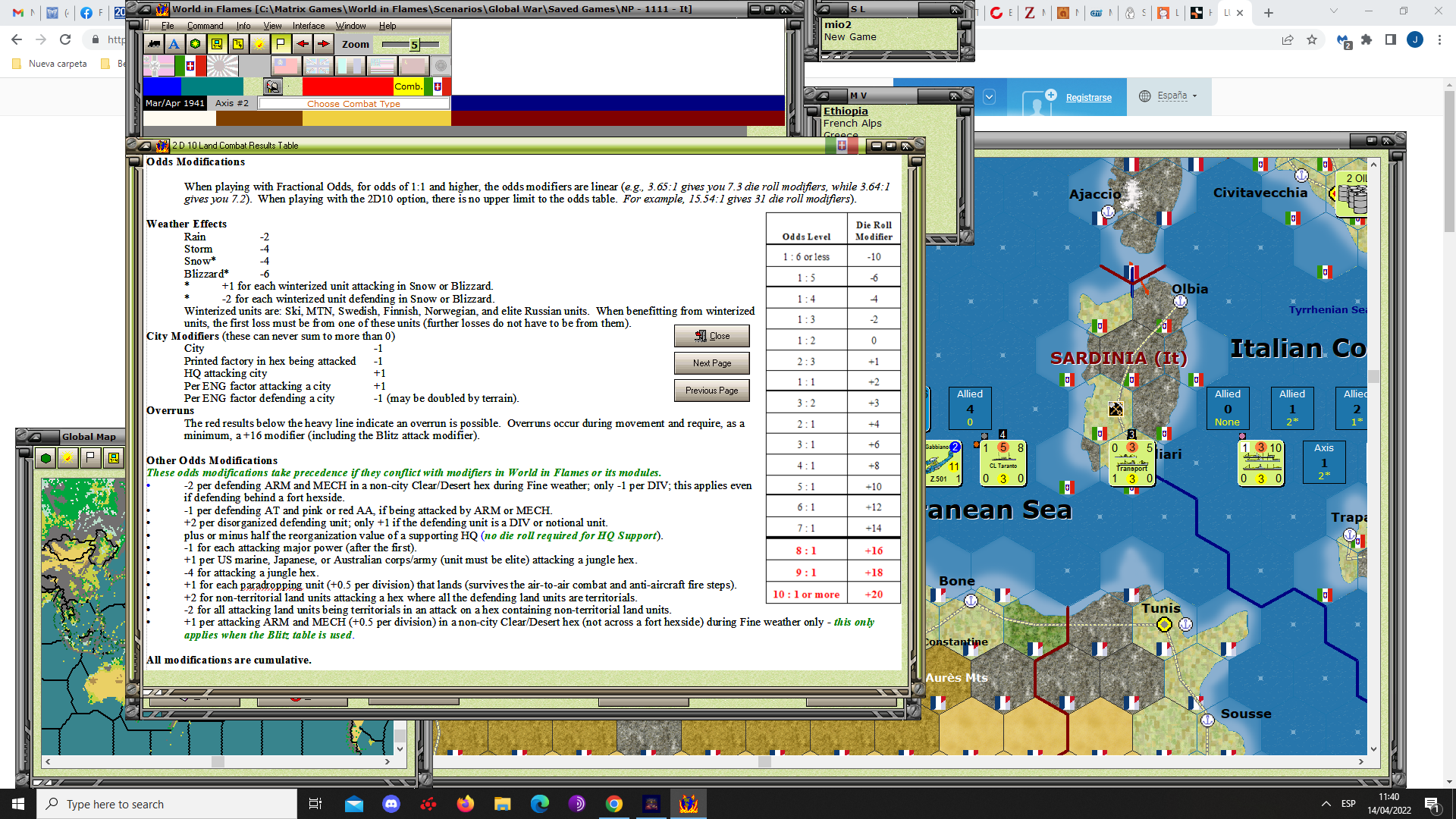This screenshot has height=819, width=1456.
Task: Toggle green hexagon in Global Map toolbar
Action: pos(46,458)
